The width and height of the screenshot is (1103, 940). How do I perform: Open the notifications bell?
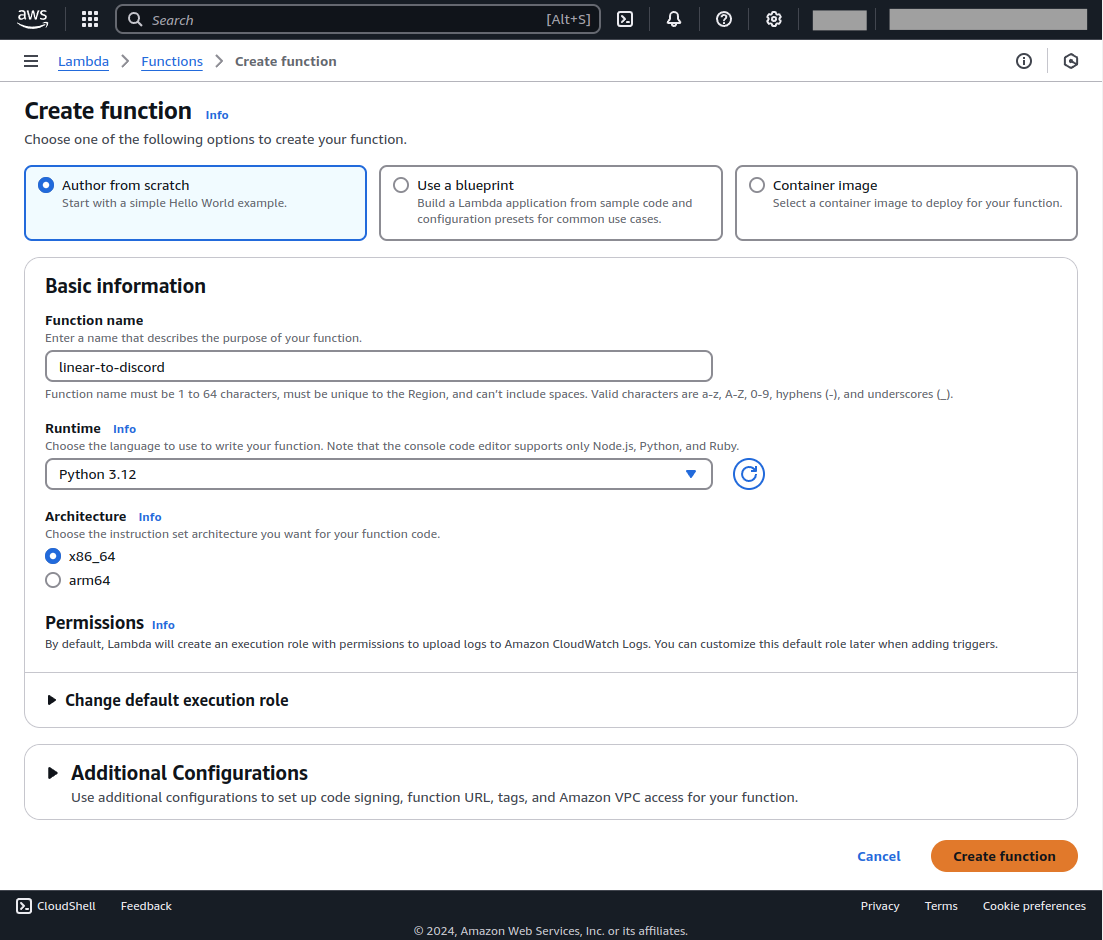point(674,19)
